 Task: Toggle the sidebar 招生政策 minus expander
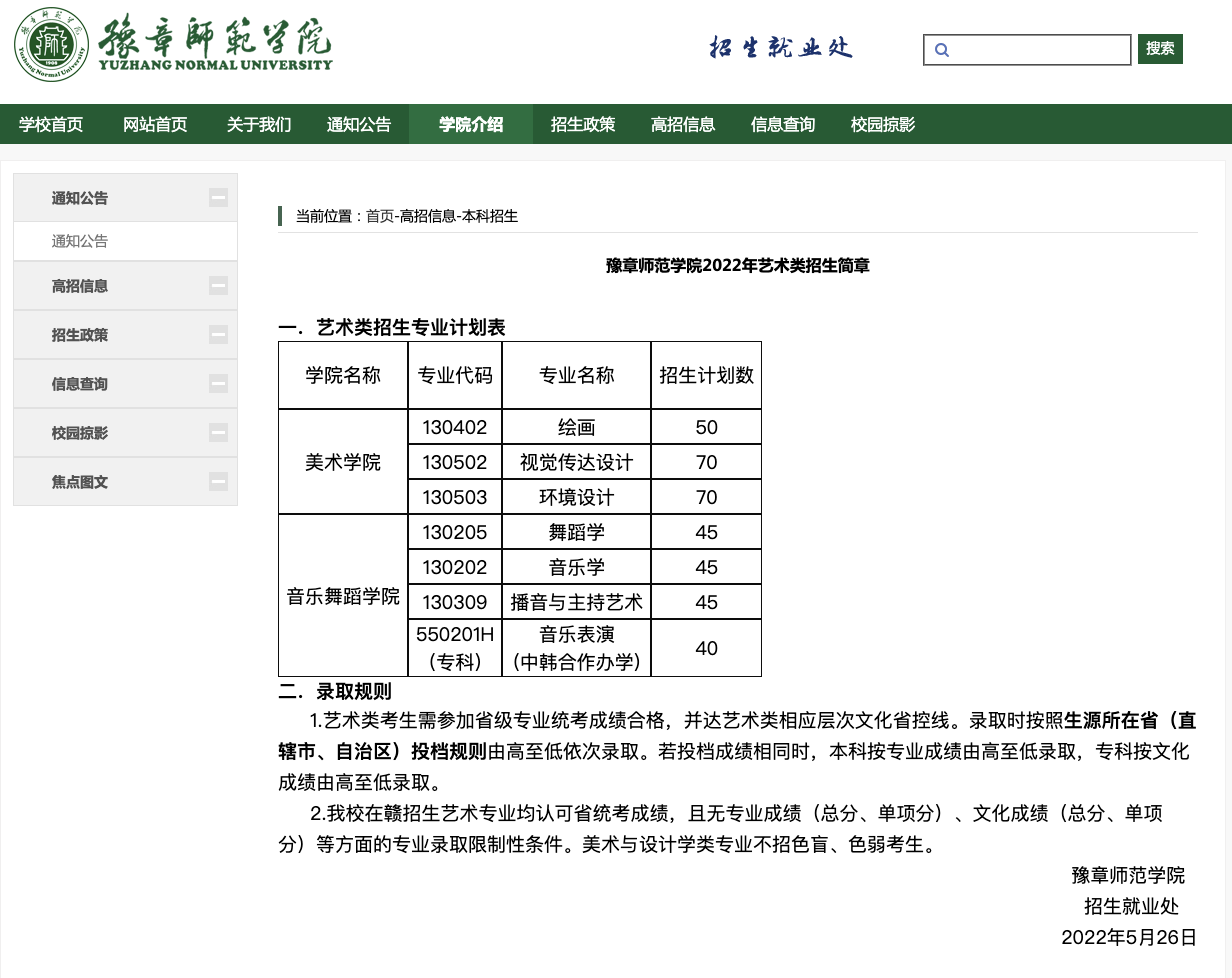[218, 335]
